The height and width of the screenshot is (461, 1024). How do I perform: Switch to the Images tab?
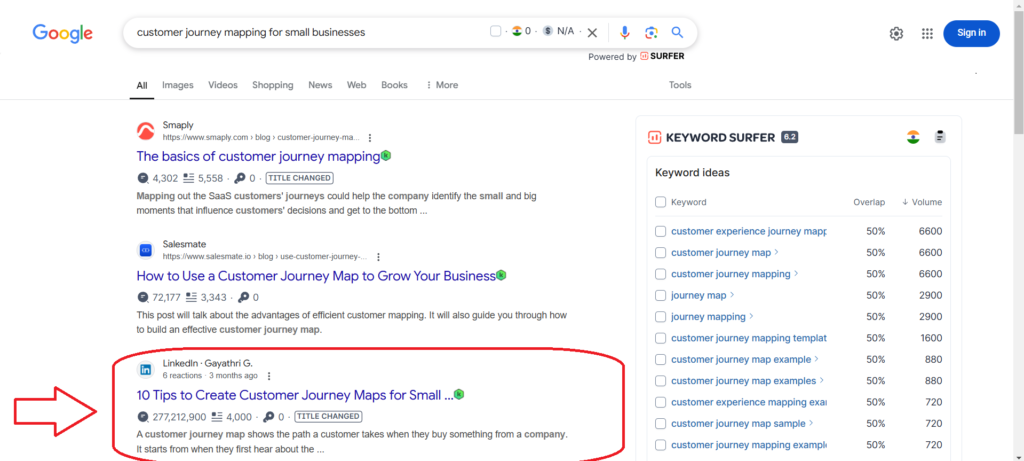click(x=178, y=85)
